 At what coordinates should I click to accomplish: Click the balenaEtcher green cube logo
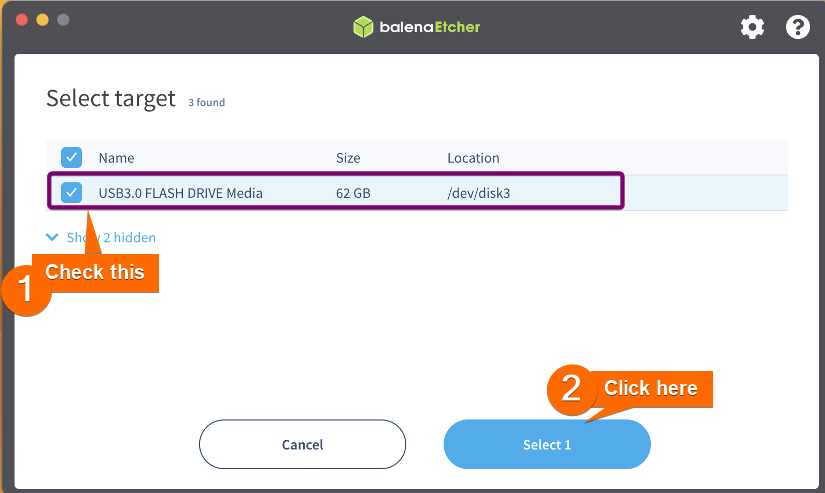tap(363, 27)
